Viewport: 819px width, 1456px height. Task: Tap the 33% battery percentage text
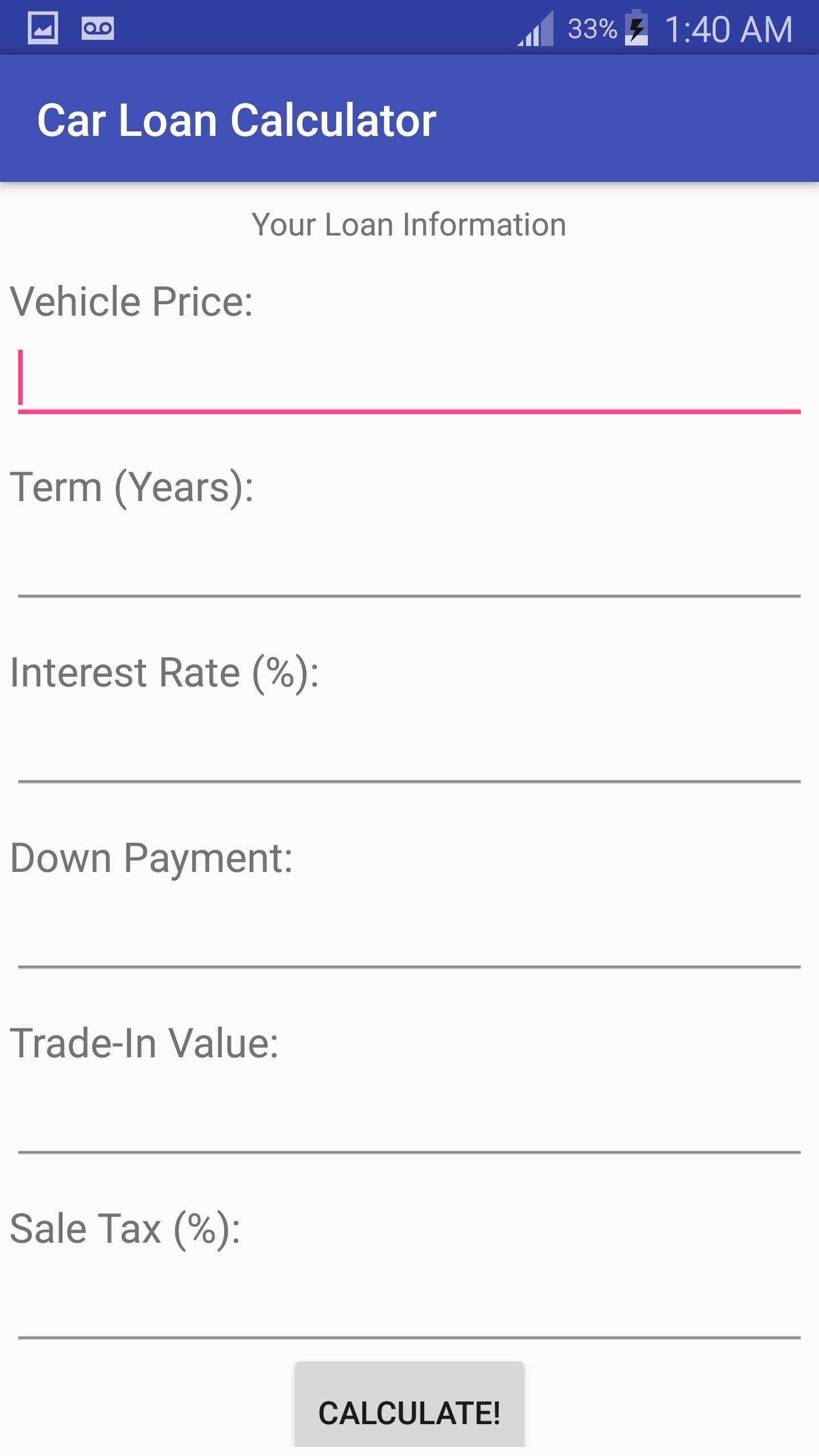pos(592,28)
